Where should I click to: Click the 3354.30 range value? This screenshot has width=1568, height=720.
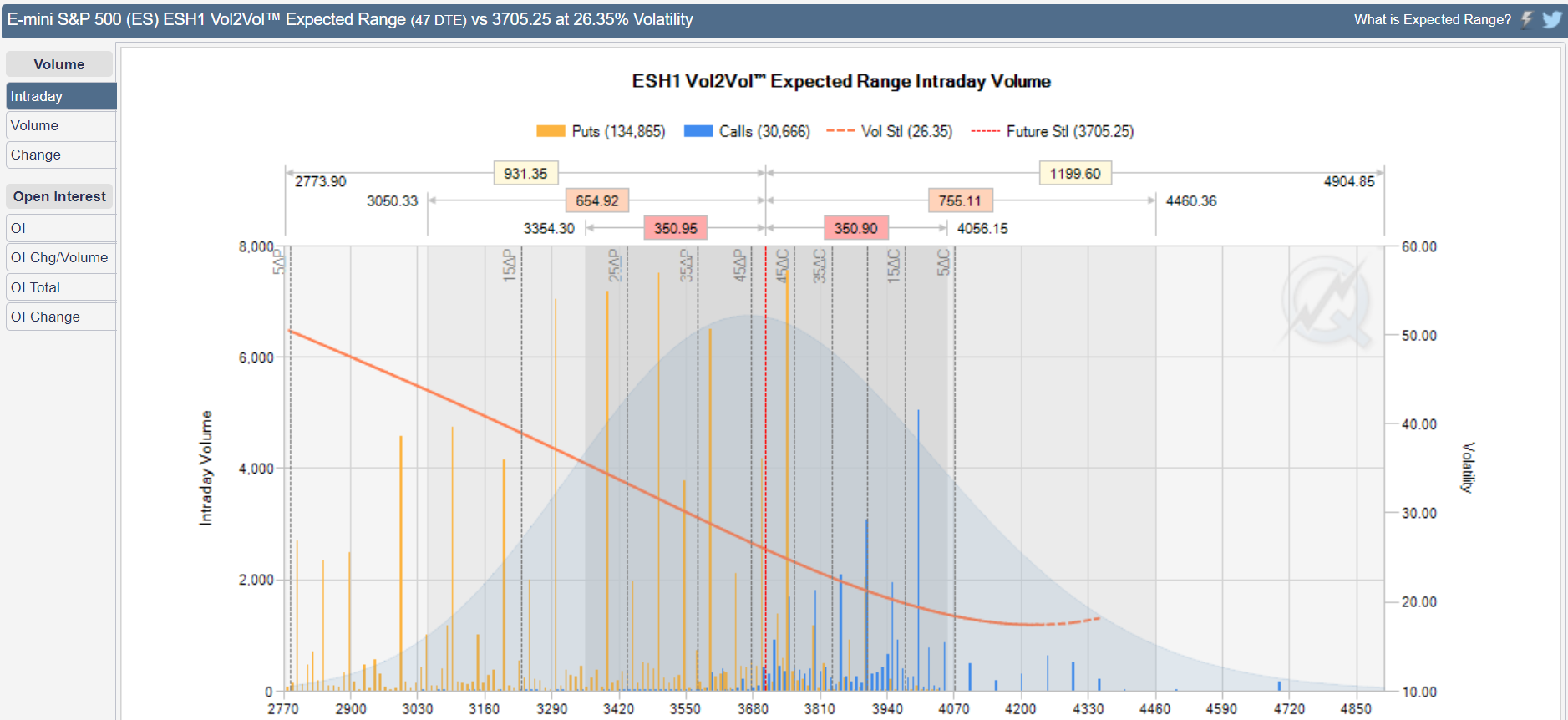pos(549,228)
